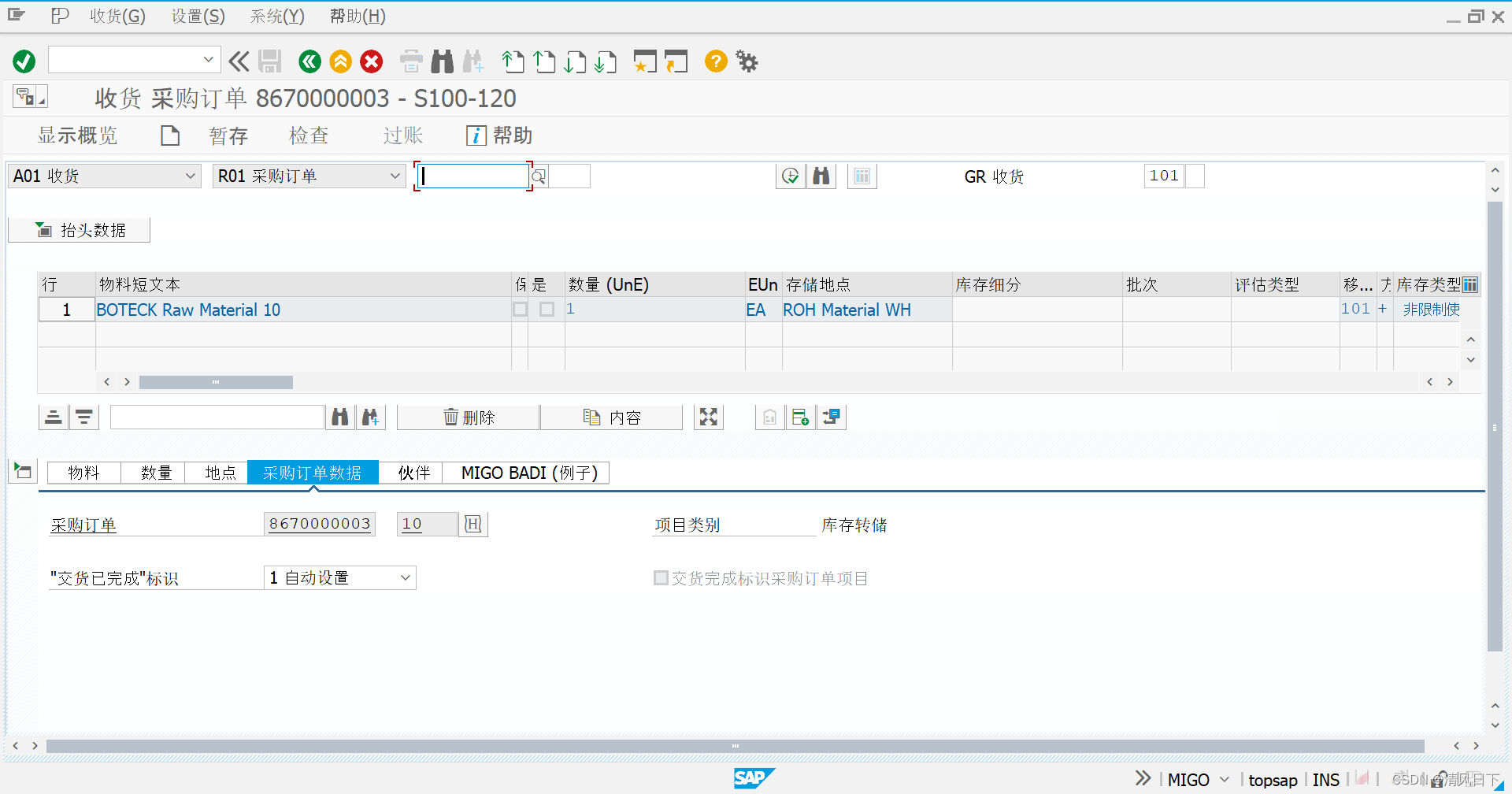Click the movement type 101 field
The image size is (1512, 794).
click(1164, 176)
